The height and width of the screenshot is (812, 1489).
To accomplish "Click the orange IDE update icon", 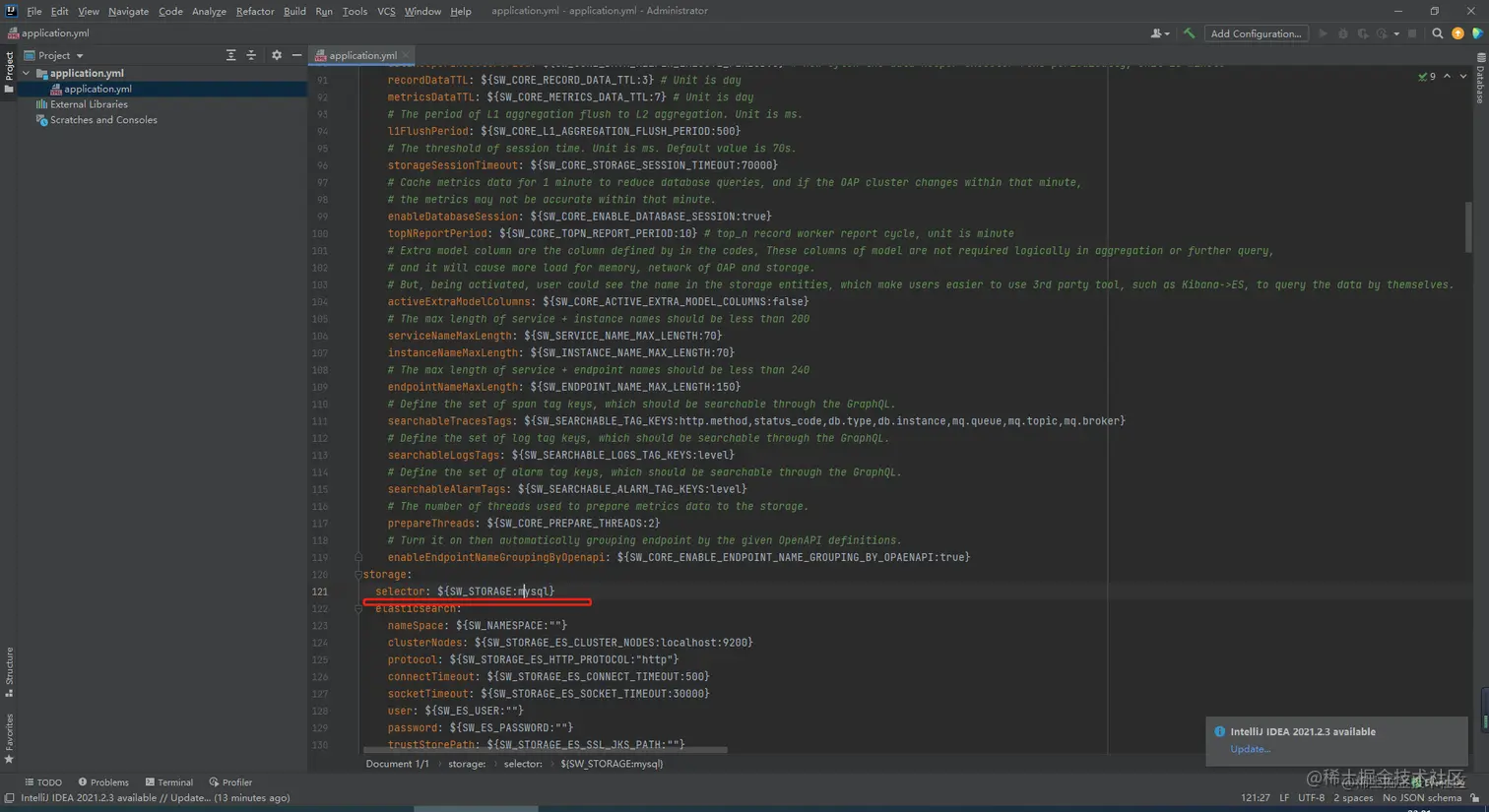I will tap(1457, 33).
